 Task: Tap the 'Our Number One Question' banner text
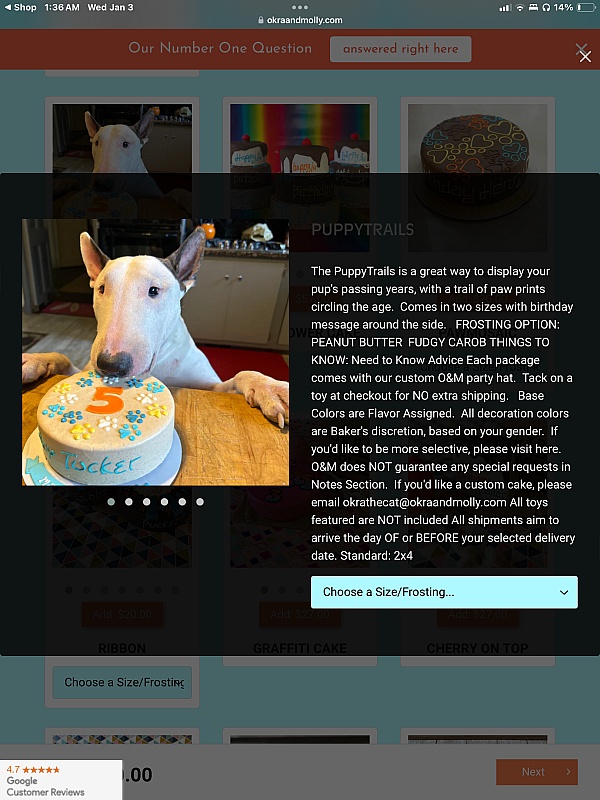point(220,48)
